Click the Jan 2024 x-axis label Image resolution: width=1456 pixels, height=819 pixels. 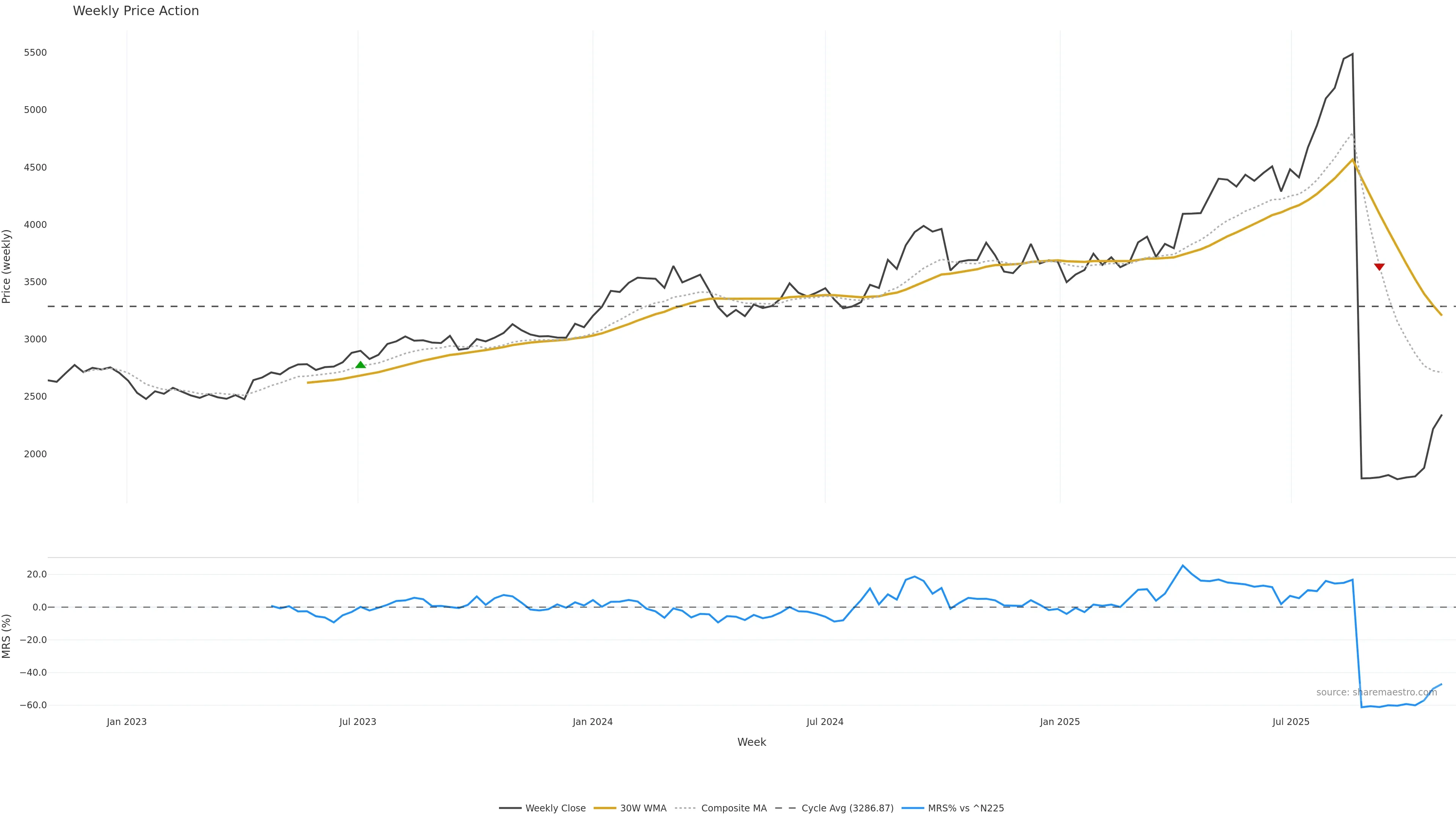click(592, 722)
